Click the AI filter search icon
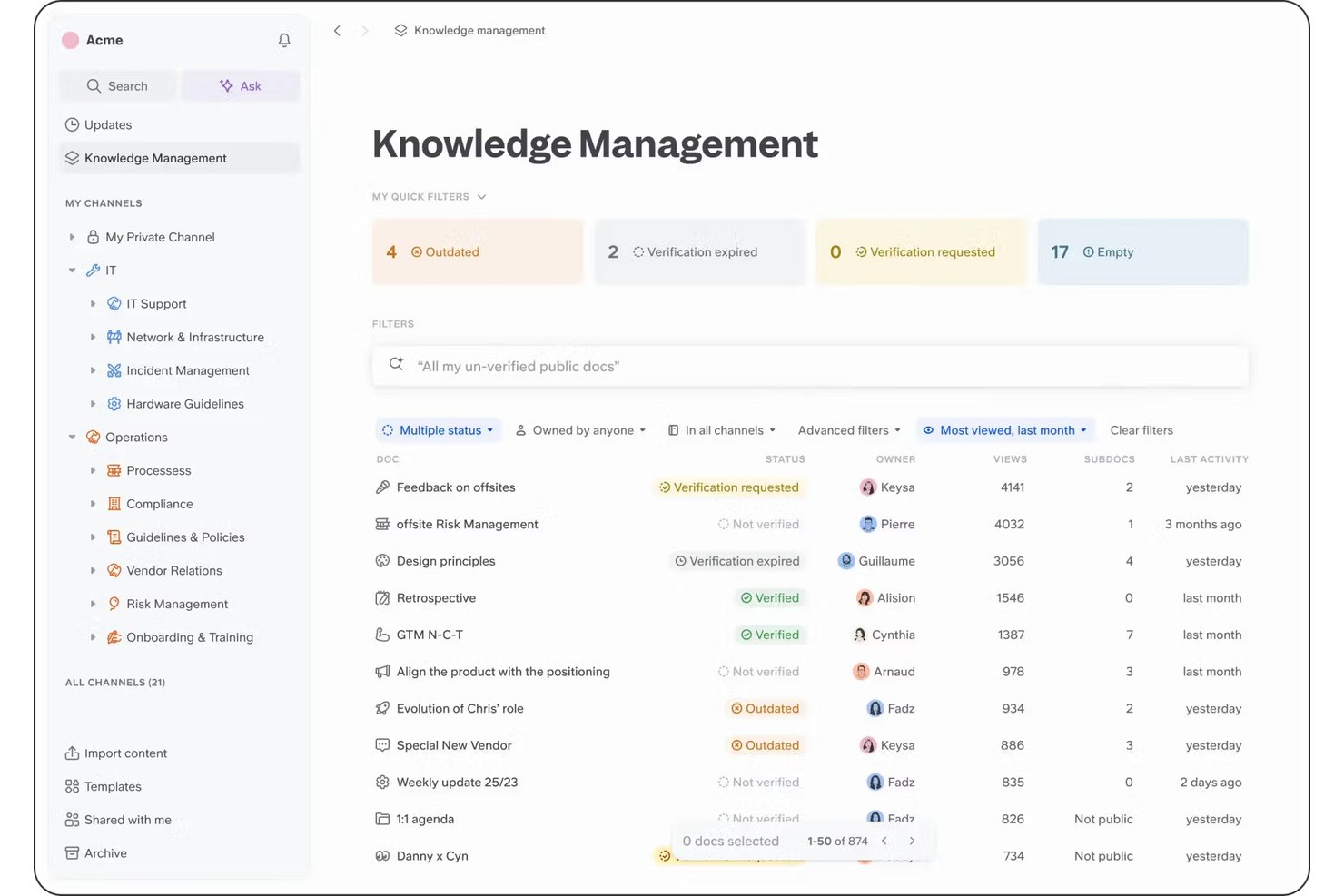Viewport: 1344px width, 896px height. coord(396,364)
